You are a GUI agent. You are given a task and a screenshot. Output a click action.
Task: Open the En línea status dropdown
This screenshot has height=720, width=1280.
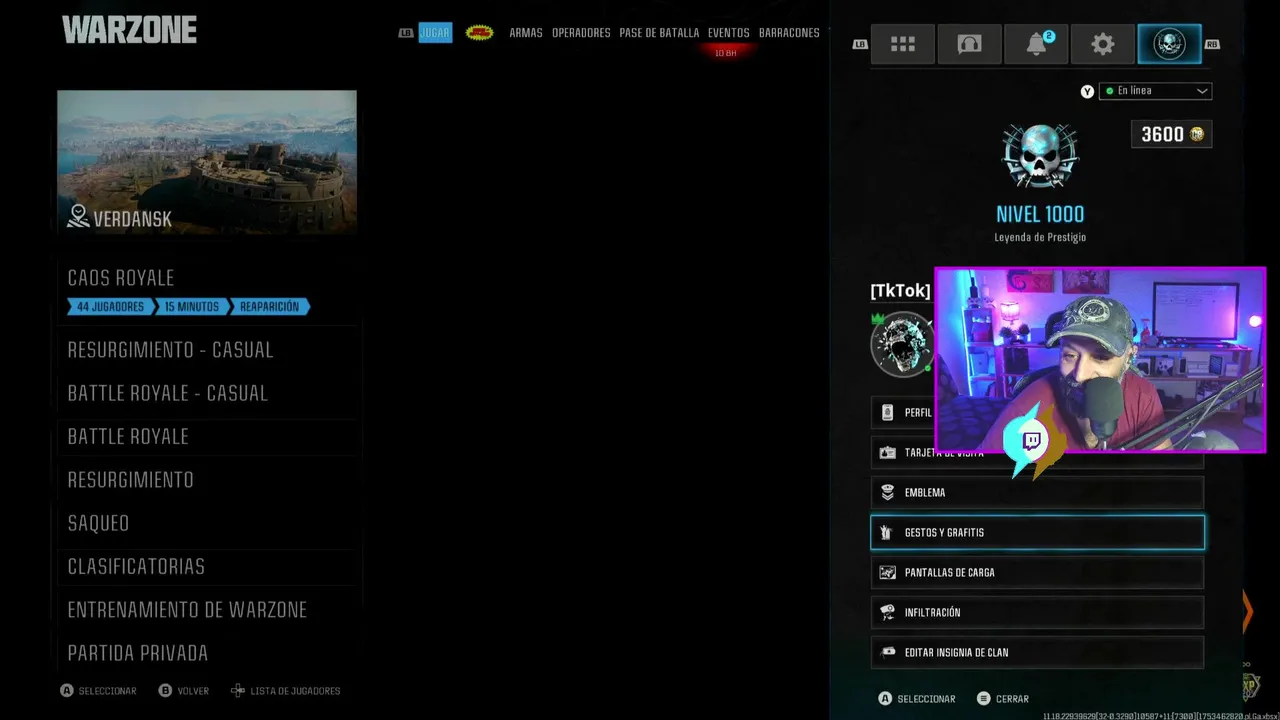(1155, 91)
